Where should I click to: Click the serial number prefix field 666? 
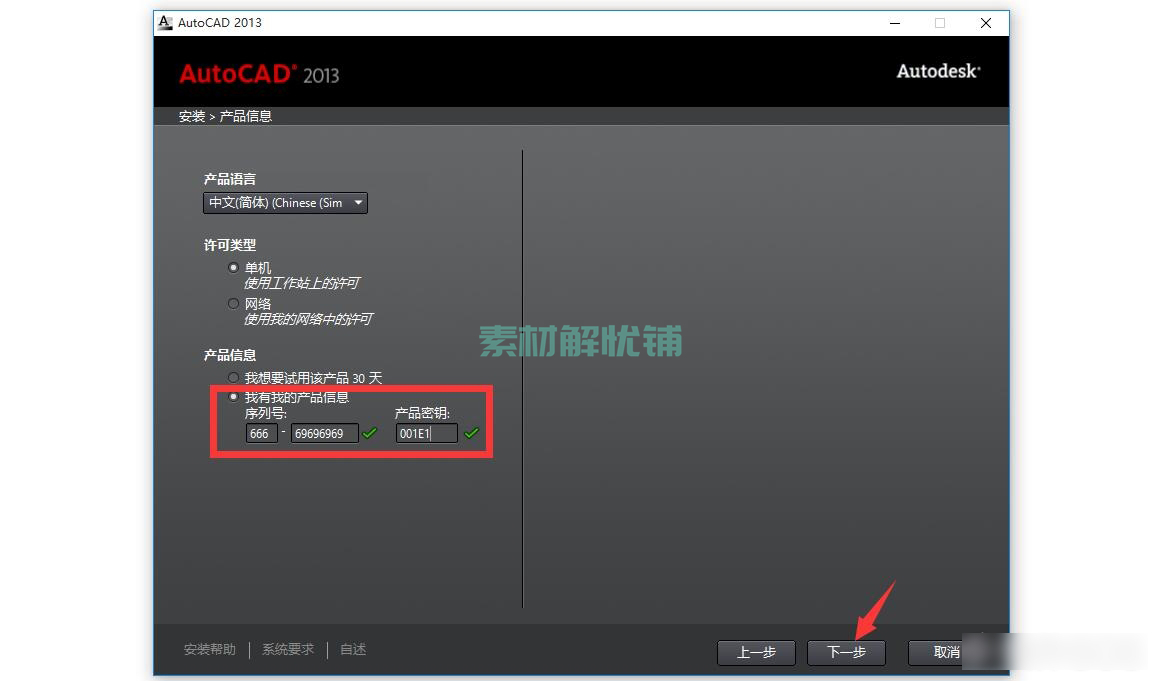tap(261, 433)
